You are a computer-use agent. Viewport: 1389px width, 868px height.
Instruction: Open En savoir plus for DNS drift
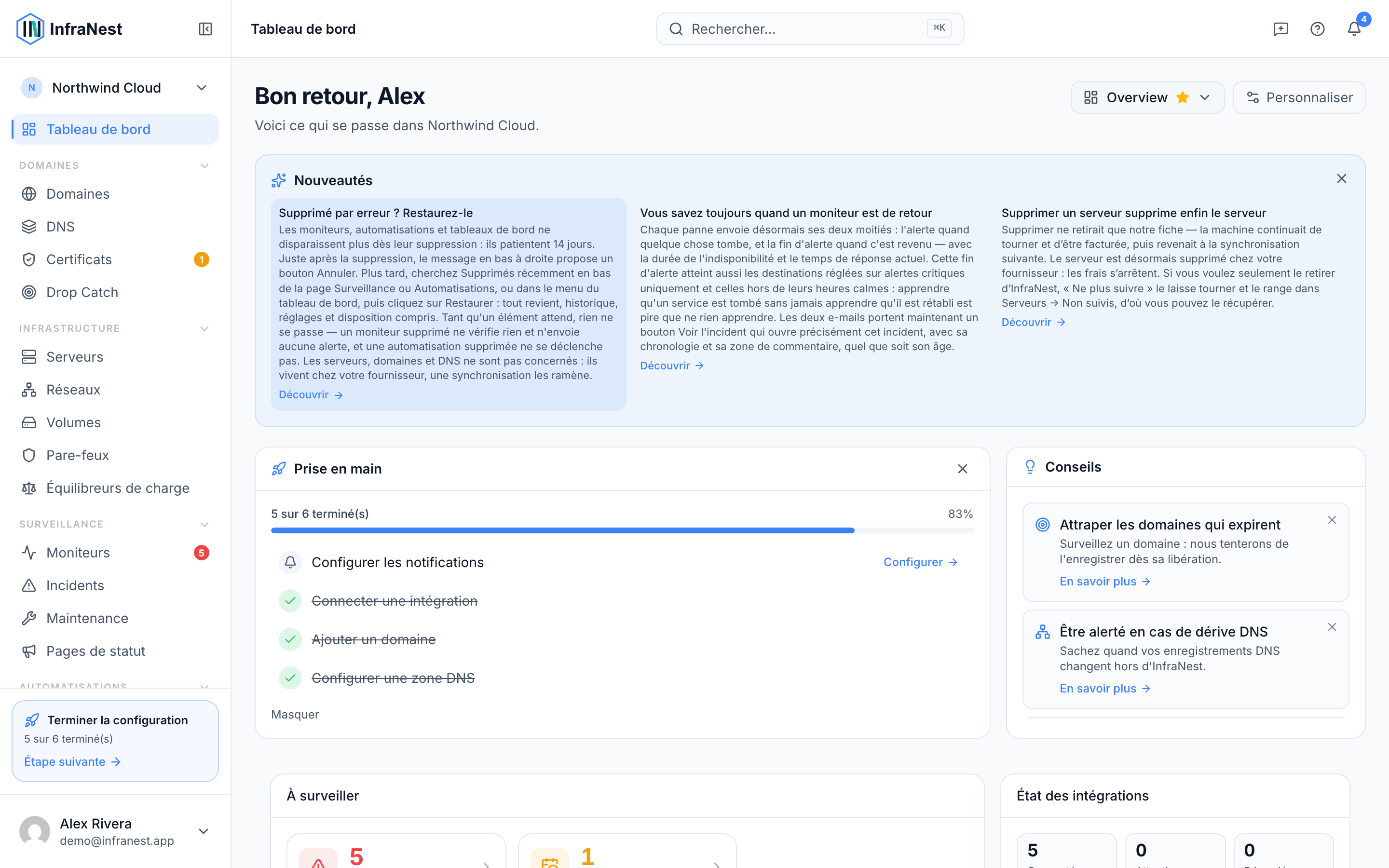(x=1105, y=688)
